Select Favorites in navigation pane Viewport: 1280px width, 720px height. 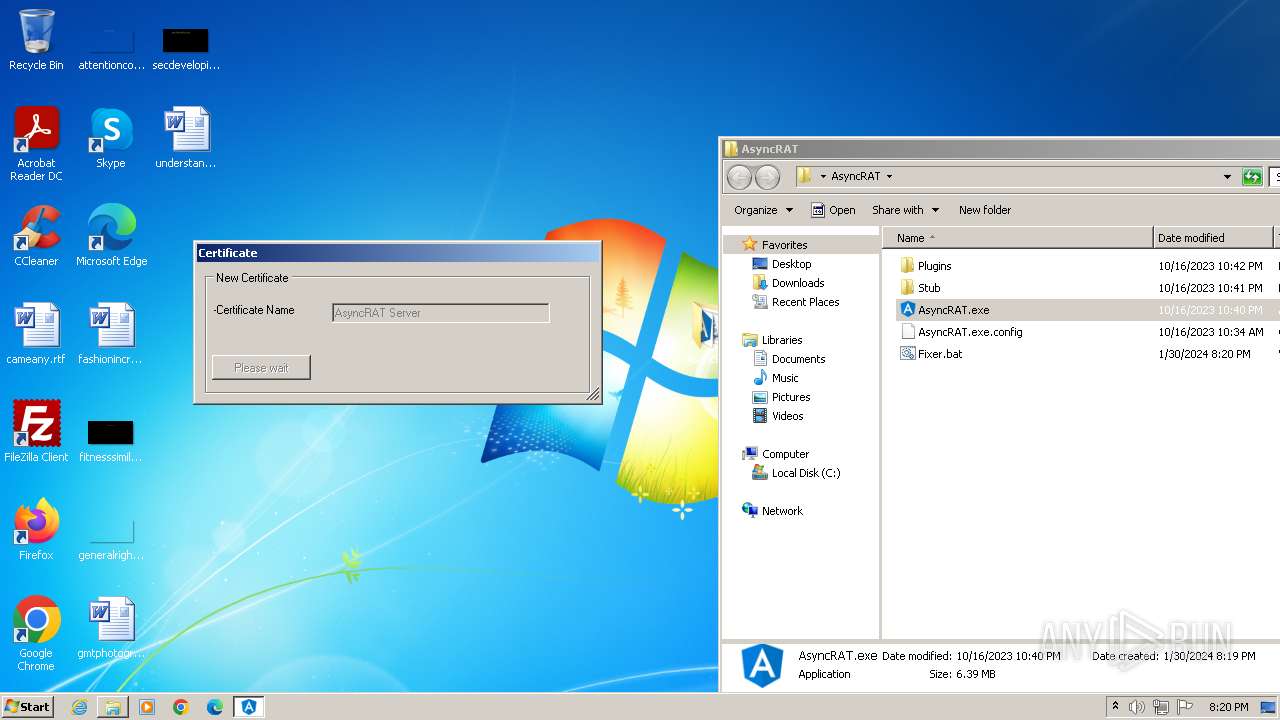click(784, 245)
